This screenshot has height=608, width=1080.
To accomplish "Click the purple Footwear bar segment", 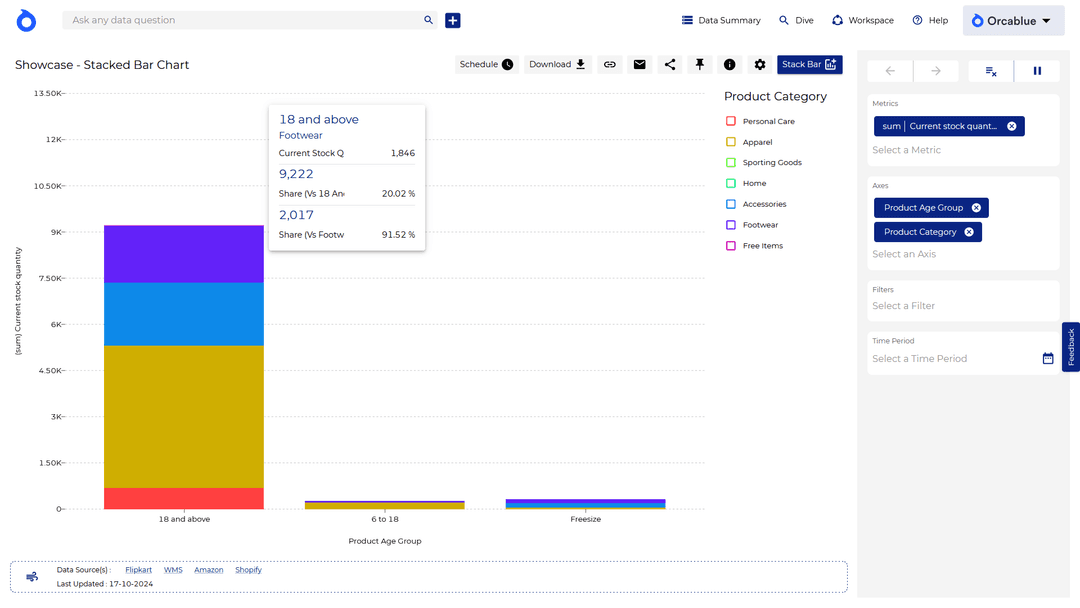I will tap(183, 254).
